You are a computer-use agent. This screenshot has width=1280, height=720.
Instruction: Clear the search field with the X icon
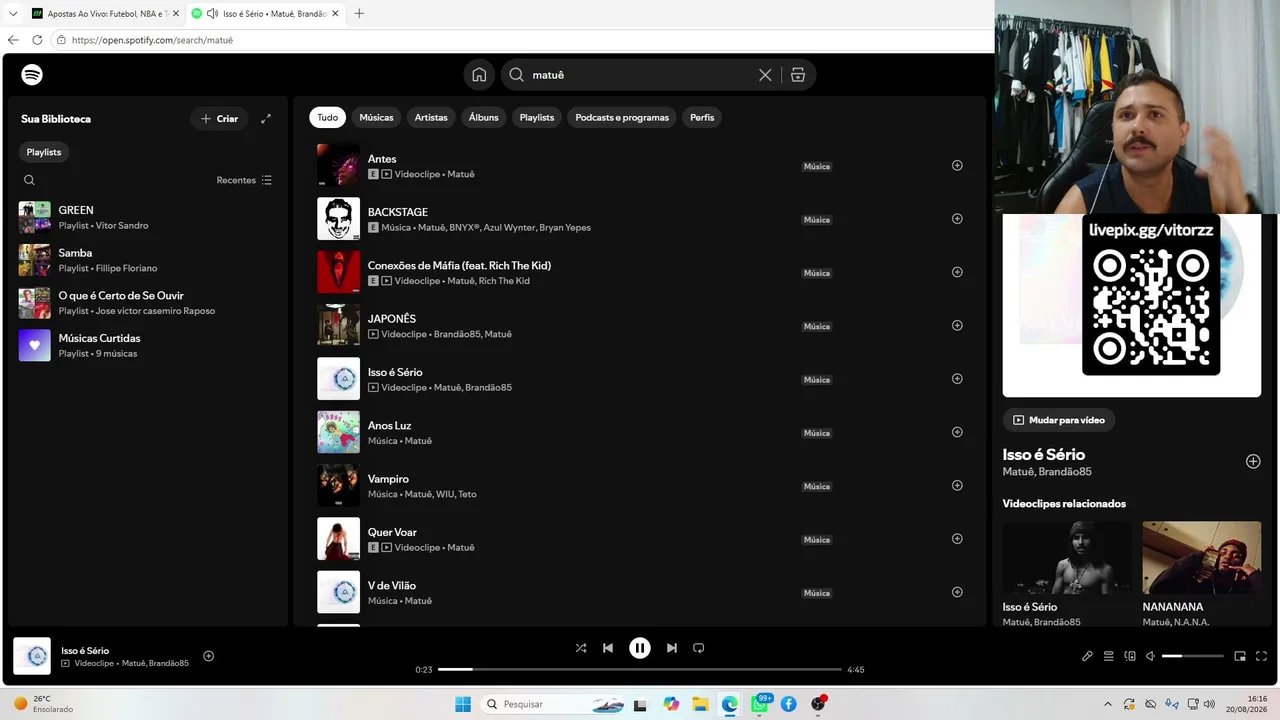pos(765,75)
